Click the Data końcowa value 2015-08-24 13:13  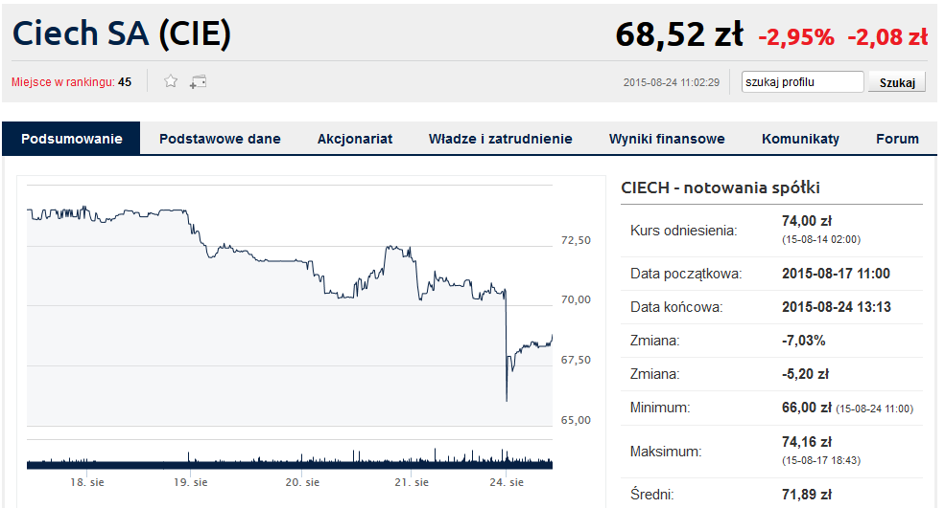pyautogui.click(x=836, y=307)
